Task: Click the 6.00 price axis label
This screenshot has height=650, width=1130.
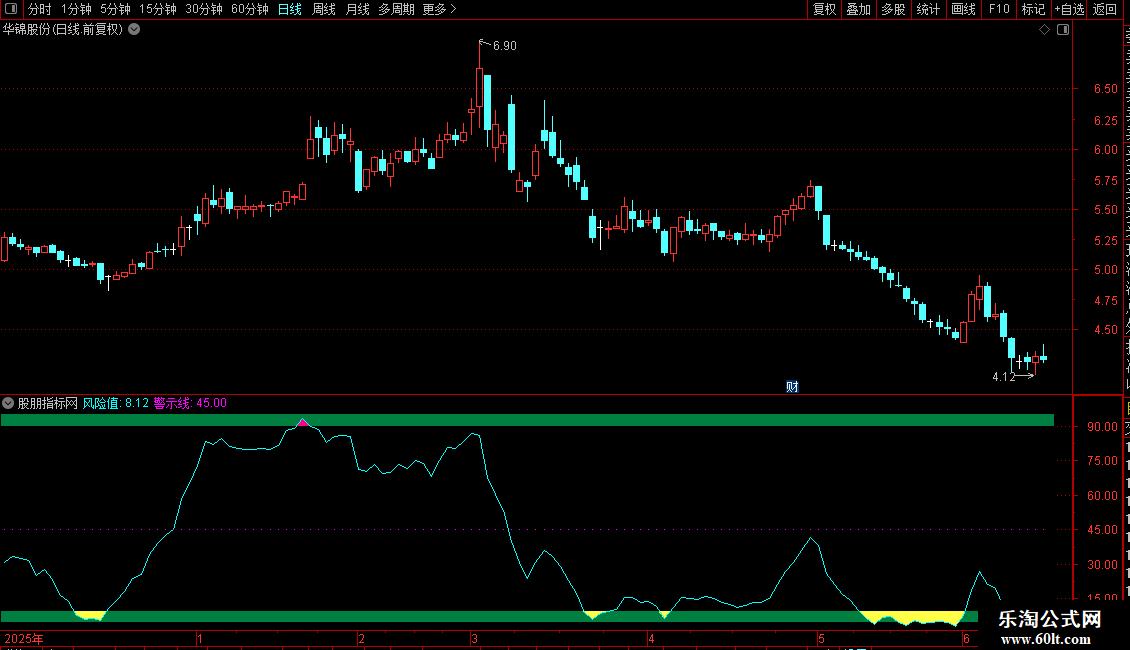Action: [x=1105, y=150]
